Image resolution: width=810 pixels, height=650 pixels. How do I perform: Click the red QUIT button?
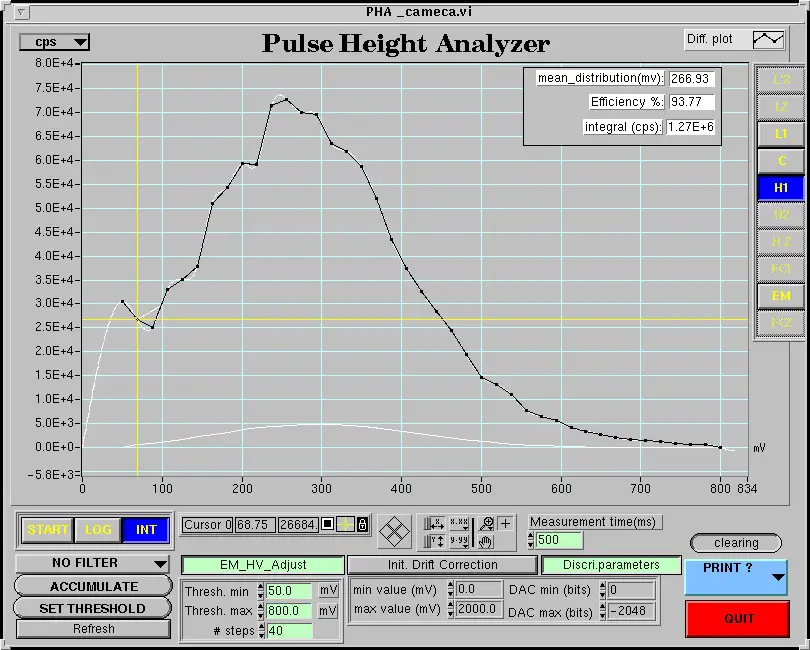tap(738, 618)
